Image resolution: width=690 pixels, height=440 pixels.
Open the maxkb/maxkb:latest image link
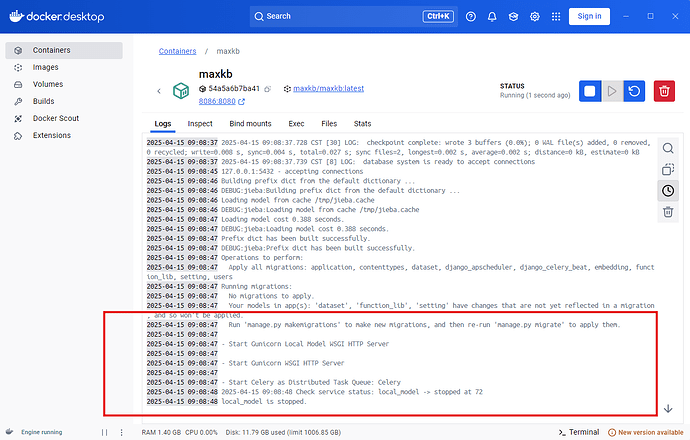[x=328, y=88]
